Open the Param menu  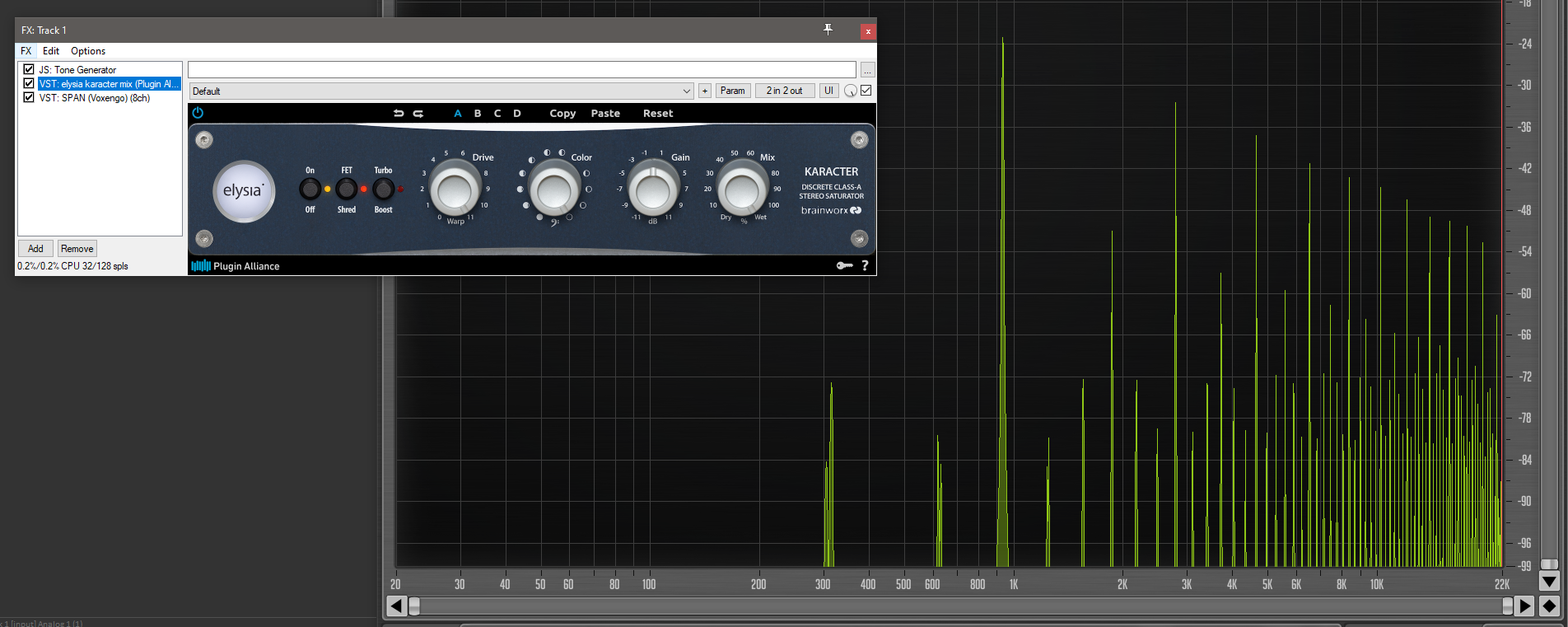click(x=732, y=91)
